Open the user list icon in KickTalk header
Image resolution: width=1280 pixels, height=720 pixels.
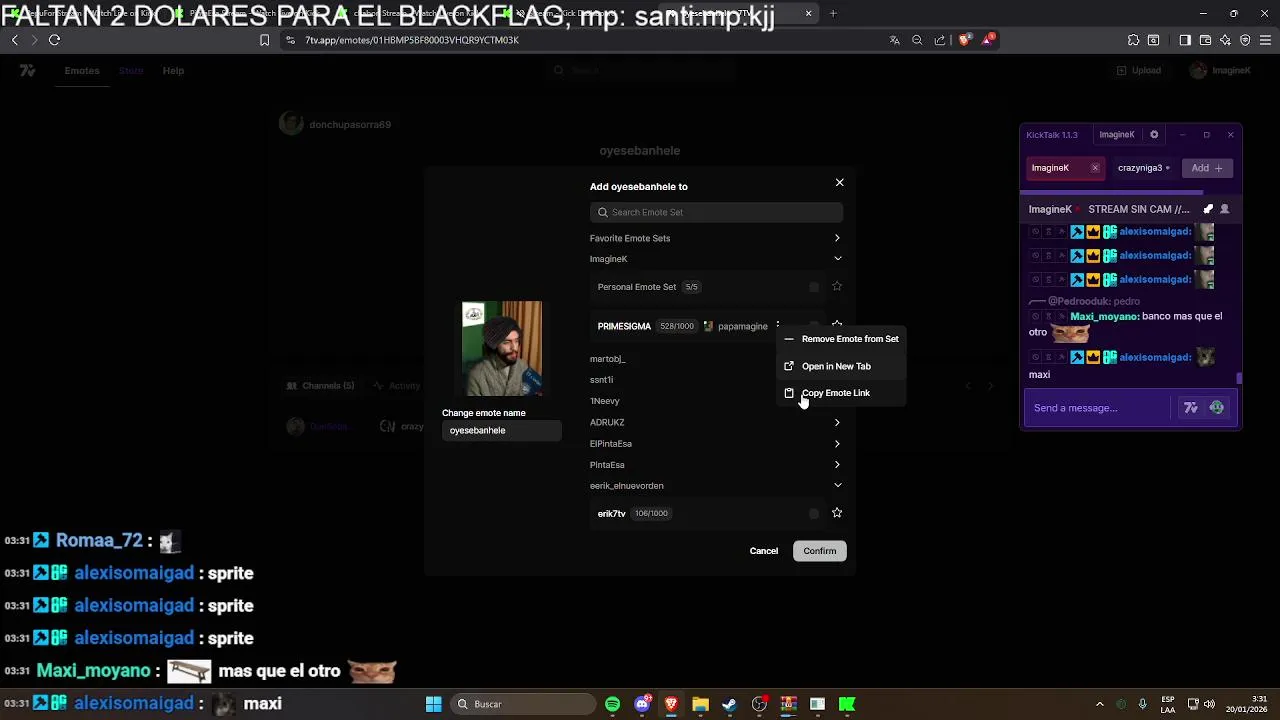(x=1224, y=210)
